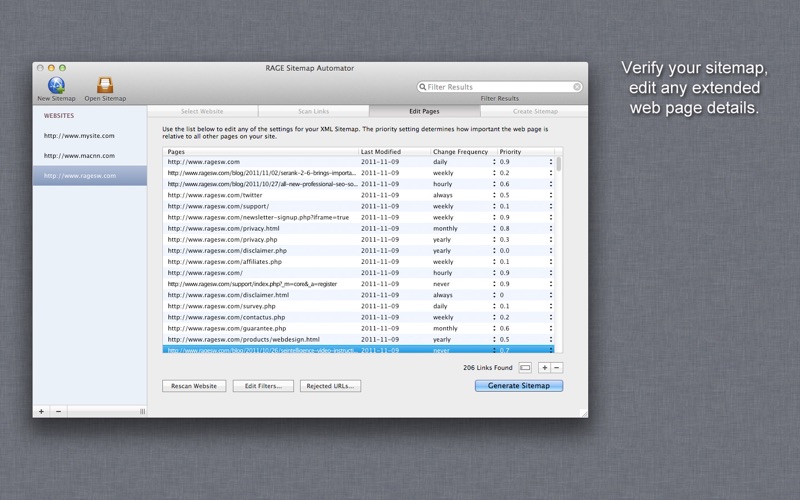Open change frequency dropdown for /twitter row

click(x=494, y=195)
